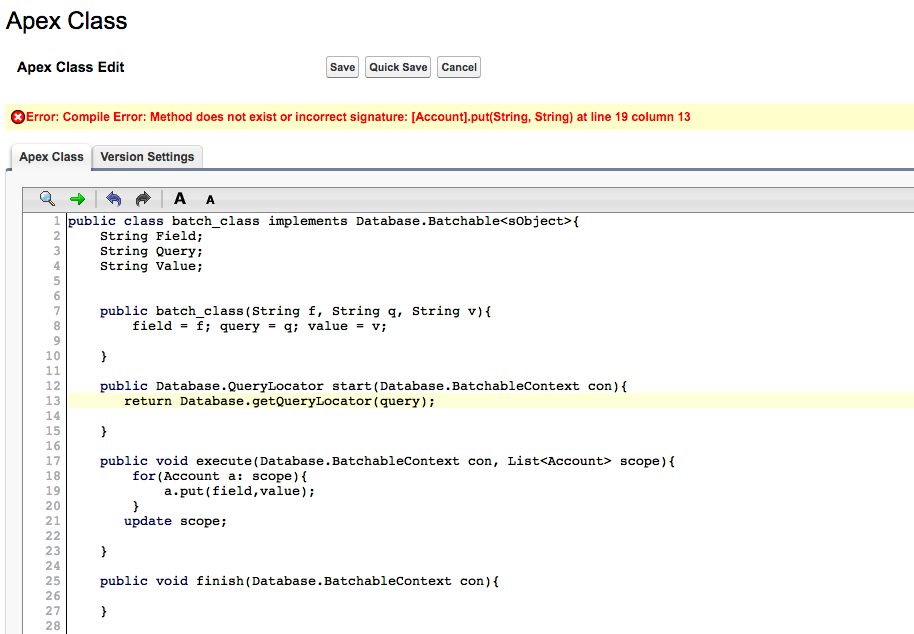Cancel the Apex class edit
The width and height of the screenshot is (914, 634).
coord(459,67)
